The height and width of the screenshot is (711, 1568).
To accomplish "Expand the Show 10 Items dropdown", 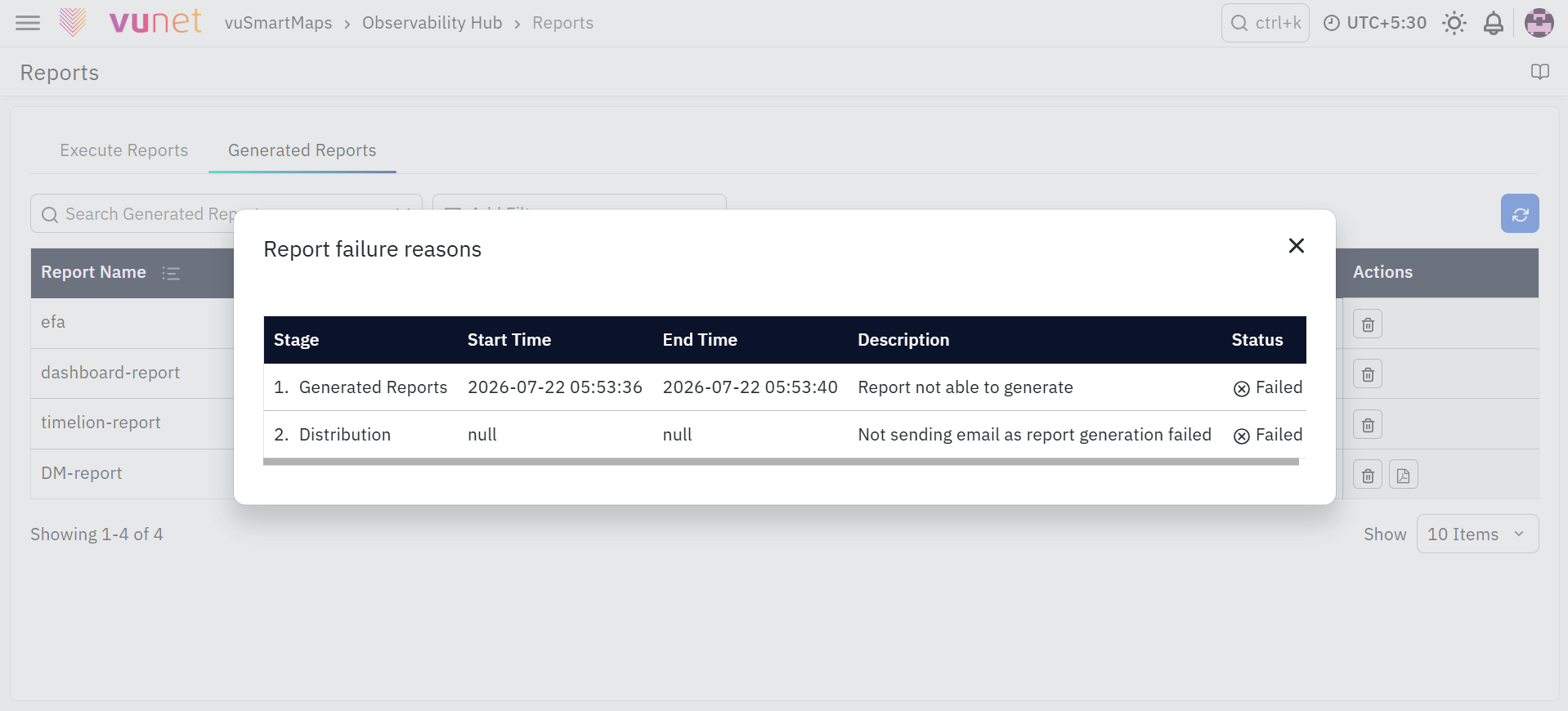I will (1477, 534).
